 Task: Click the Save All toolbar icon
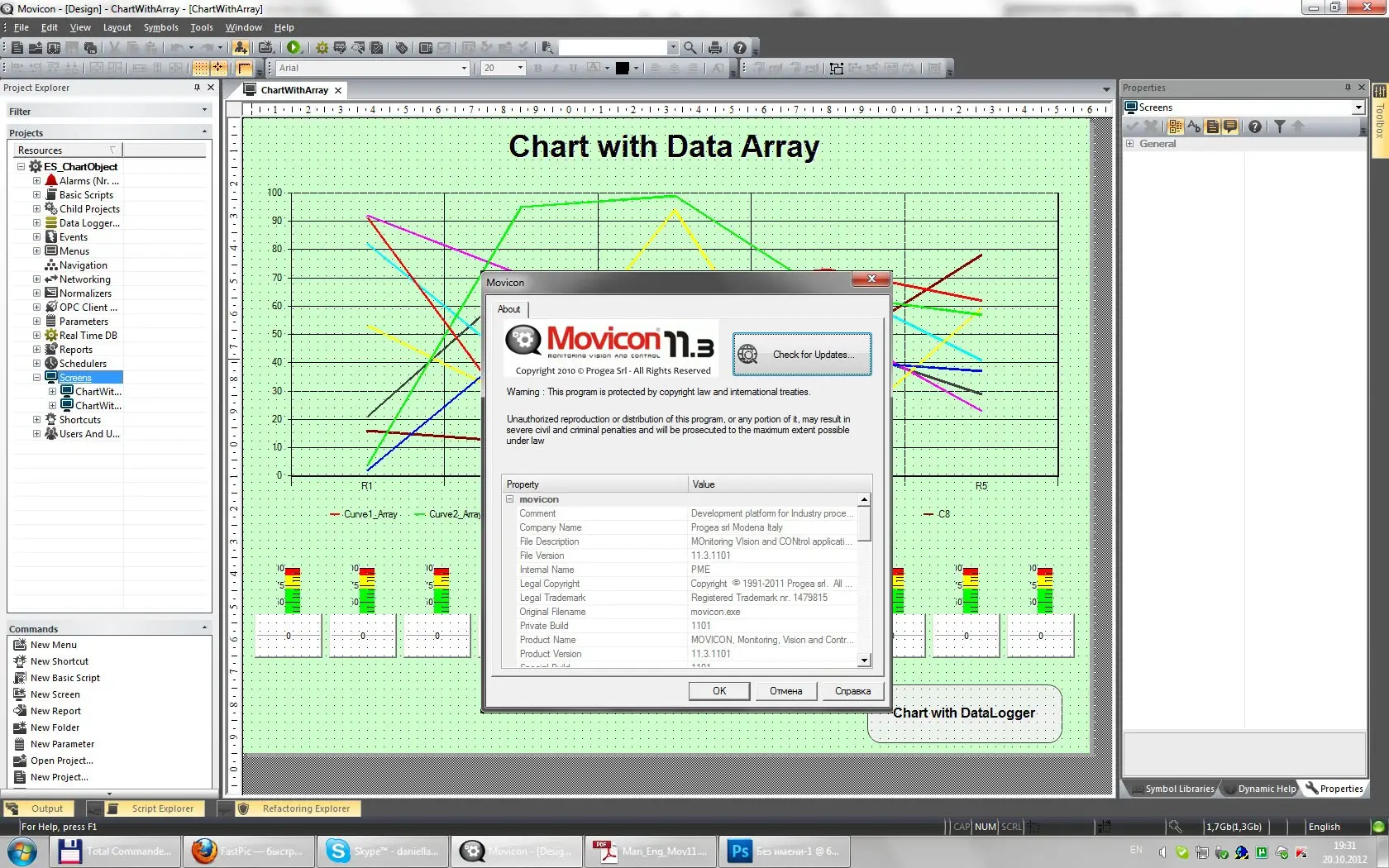pyautogui.click(x=91, y=48)
